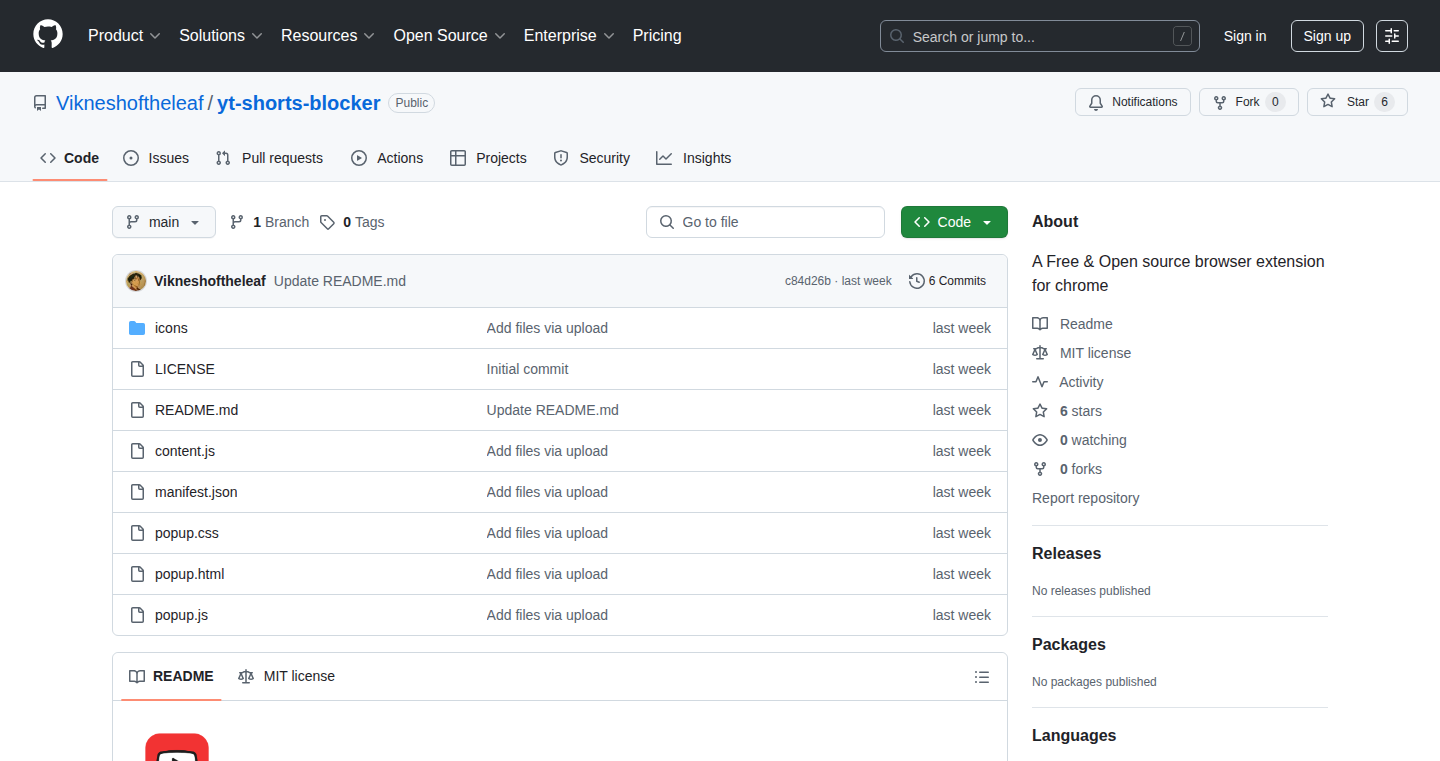Switch to the Issues tab
This screenshot has width=1440, height=761.
(156, 158)
